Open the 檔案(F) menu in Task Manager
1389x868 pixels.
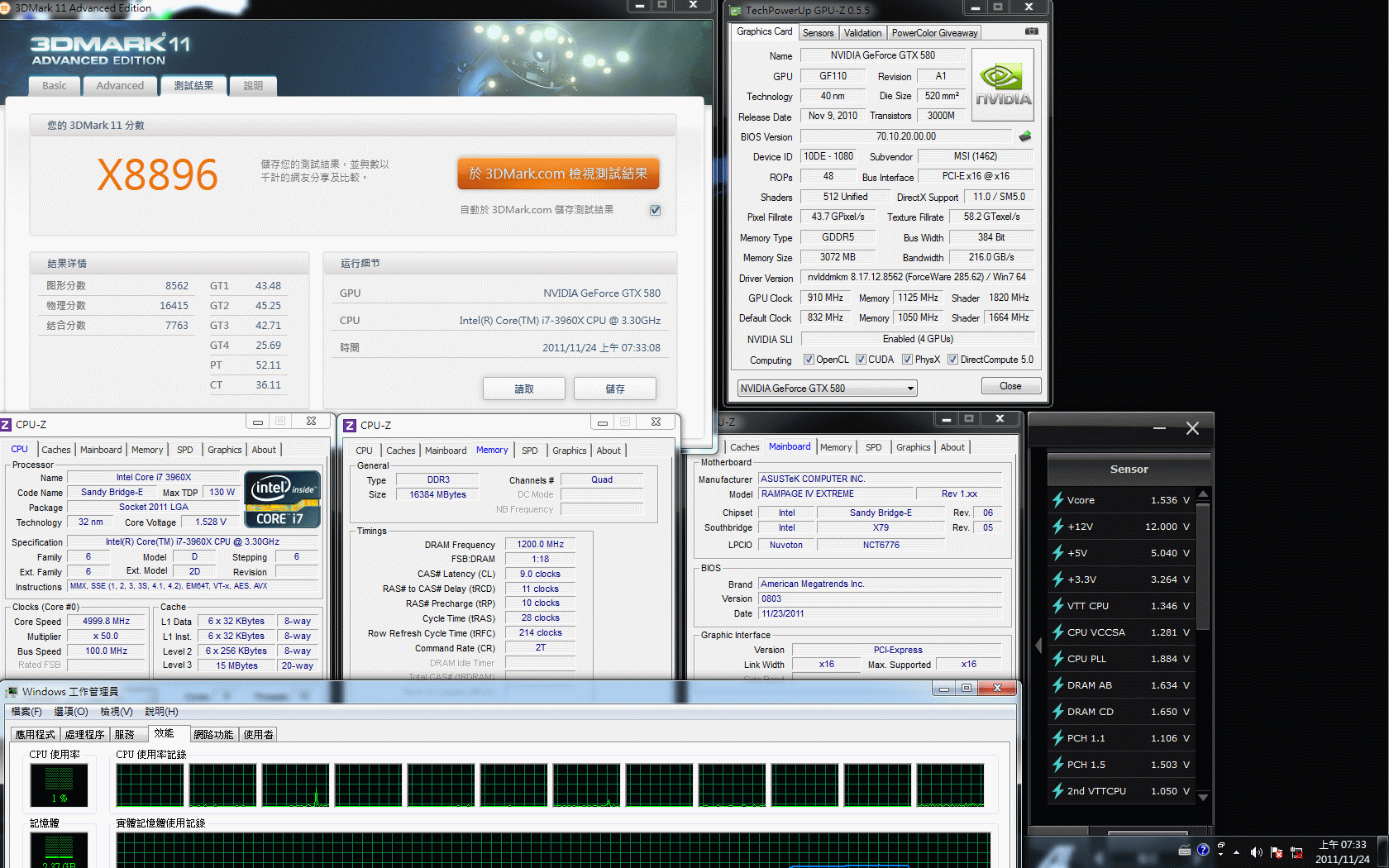pos(26,712)
